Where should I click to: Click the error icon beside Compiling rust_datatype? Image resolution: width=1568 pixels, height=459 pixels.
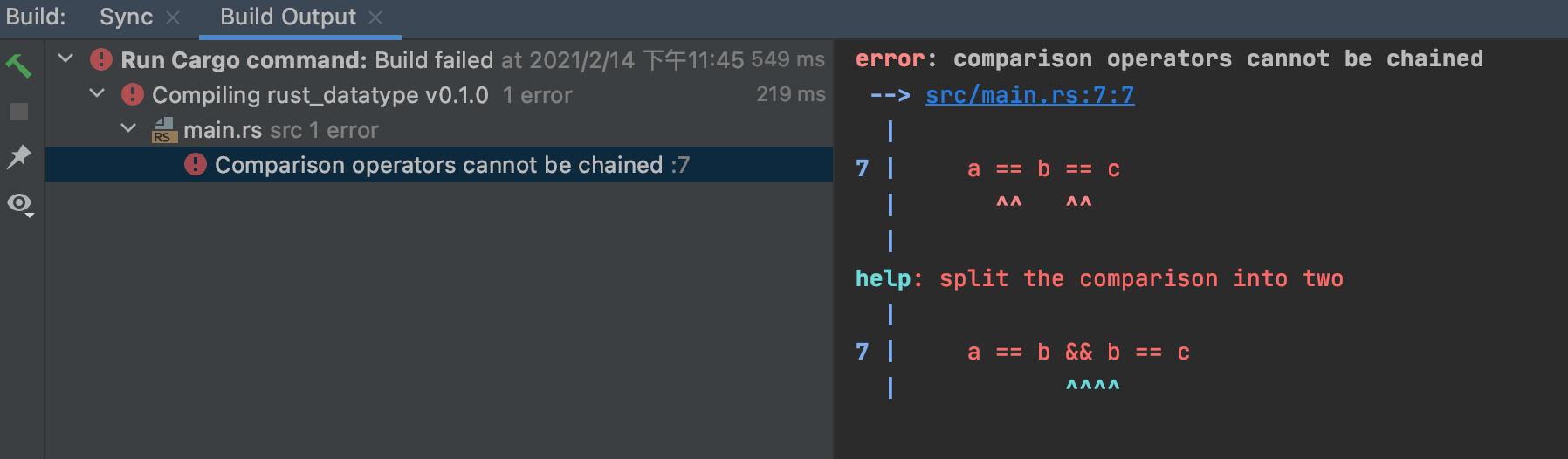pos(133,94)
